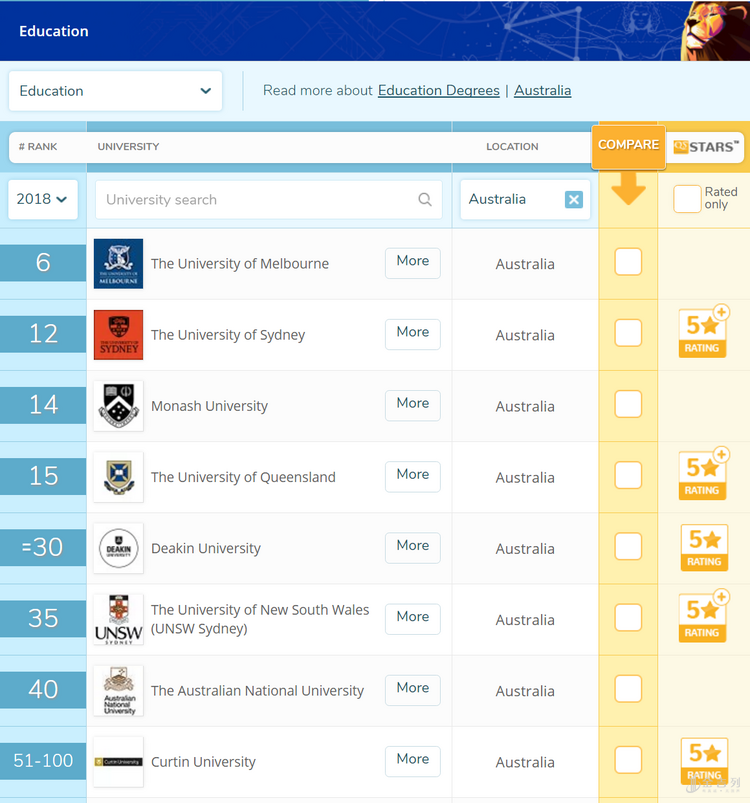Open The University of Melbourne name link
Screen dimensions: 750x803
point(240,264)
